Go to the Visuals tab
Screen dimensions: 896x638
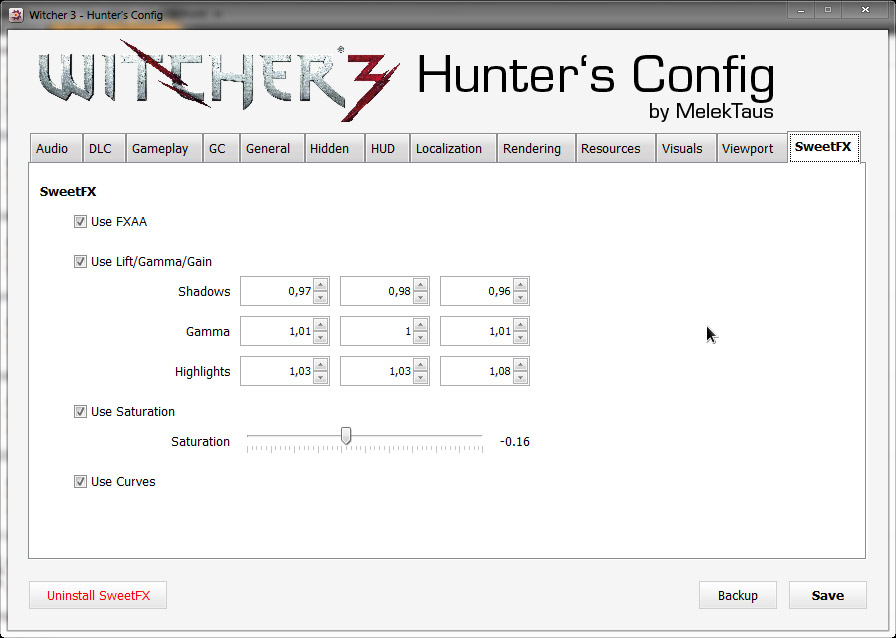pos(682,149)
